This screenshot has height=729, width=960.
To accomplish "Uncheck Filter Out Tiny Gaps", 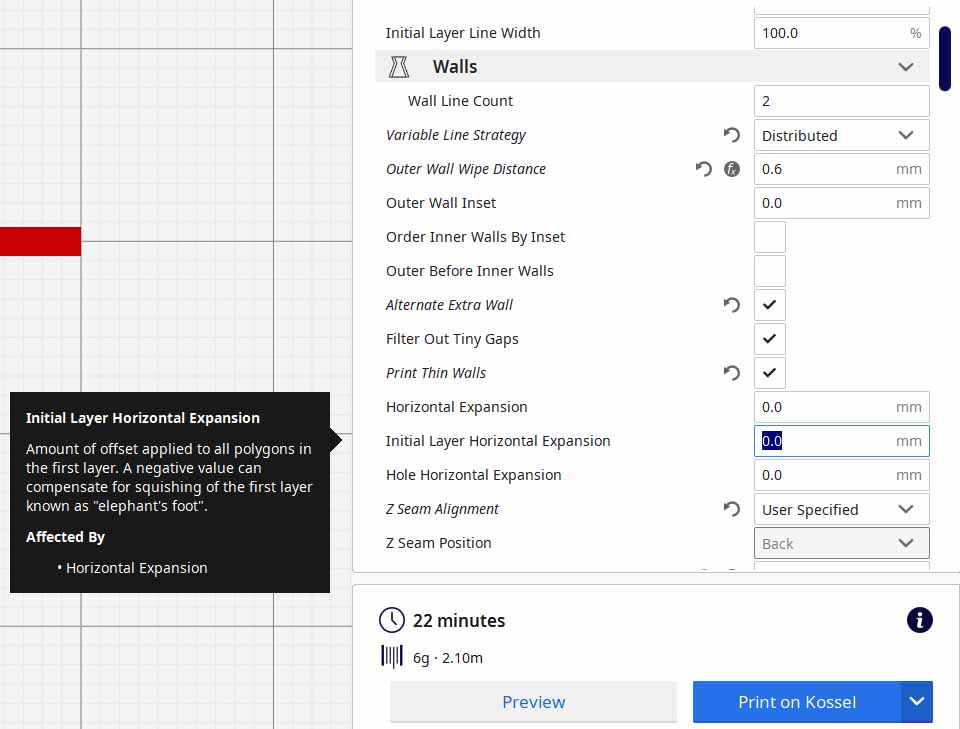I will pyautogui.click(x=769, y=339).
